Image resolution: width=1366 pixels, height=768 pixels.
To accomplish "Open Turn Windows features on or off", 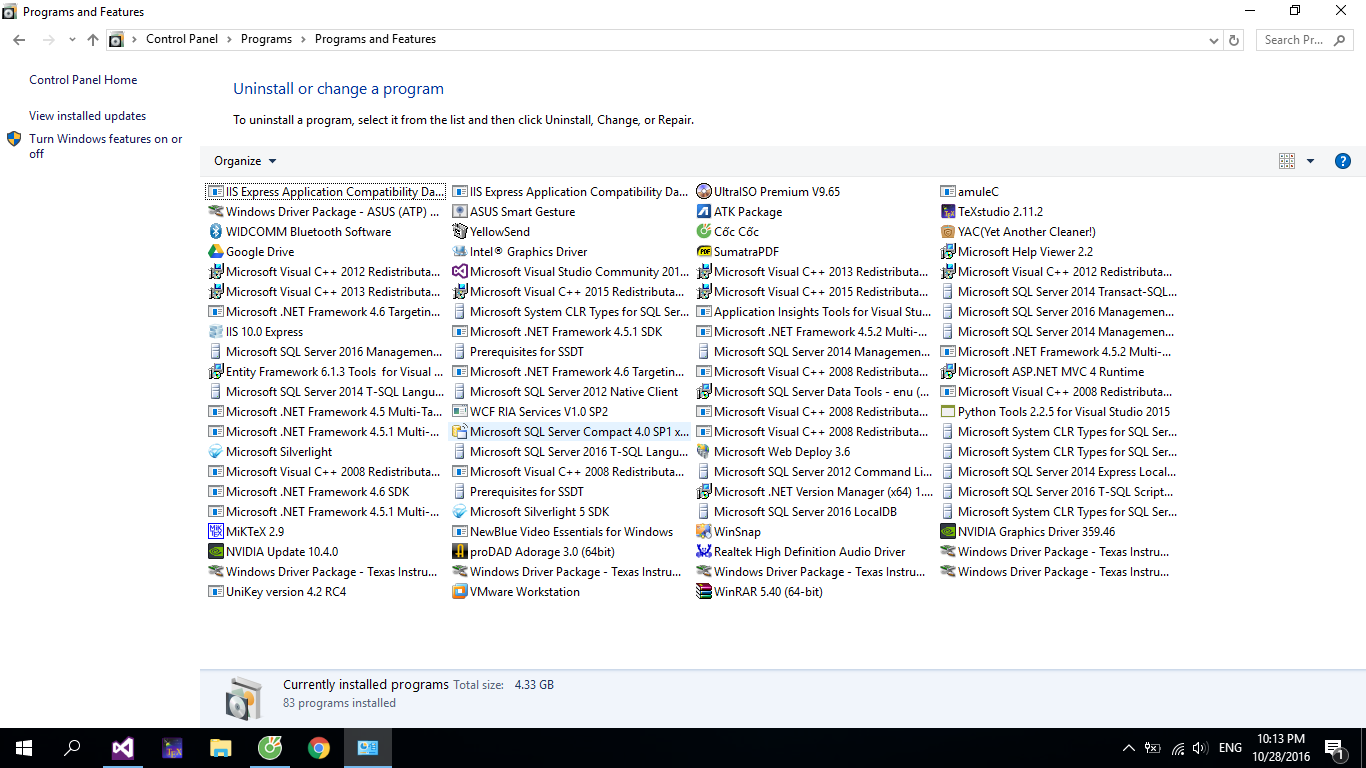I will tap(105, 146).
